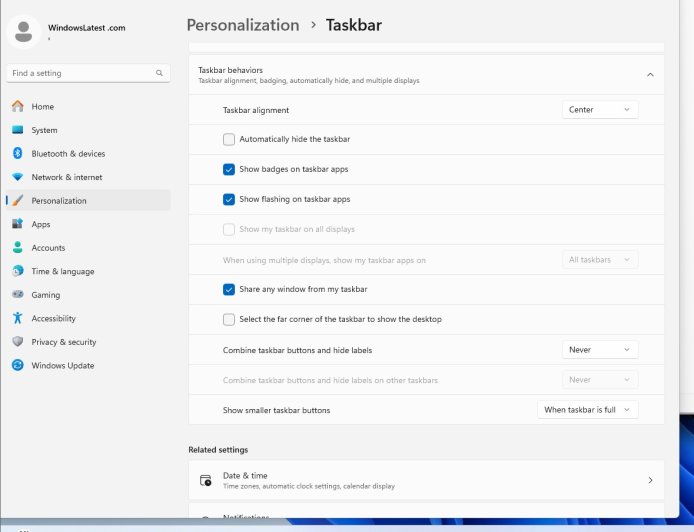Open Taskbar alignment Center dropdown
Screen dimensions: 694x532
pyautogui.click(x=599, y=110)
